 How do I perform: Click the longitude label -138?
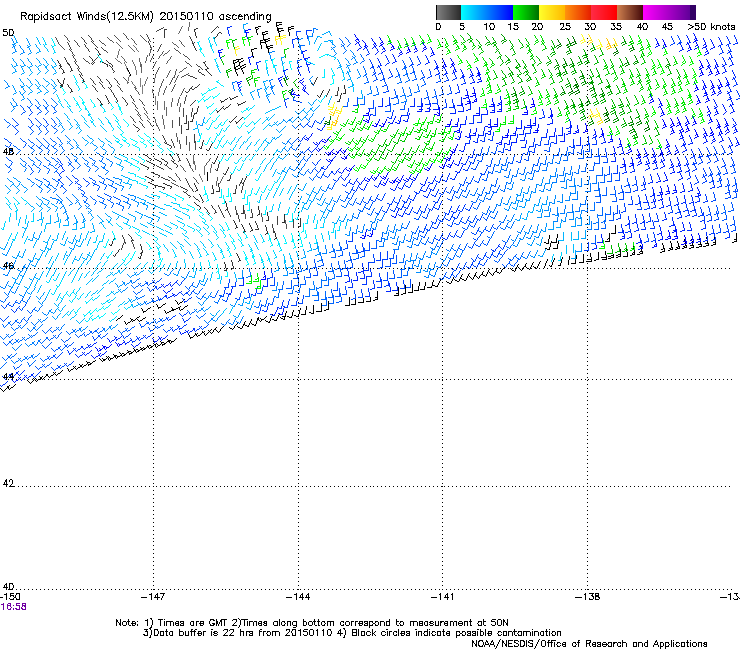point(588,597)
